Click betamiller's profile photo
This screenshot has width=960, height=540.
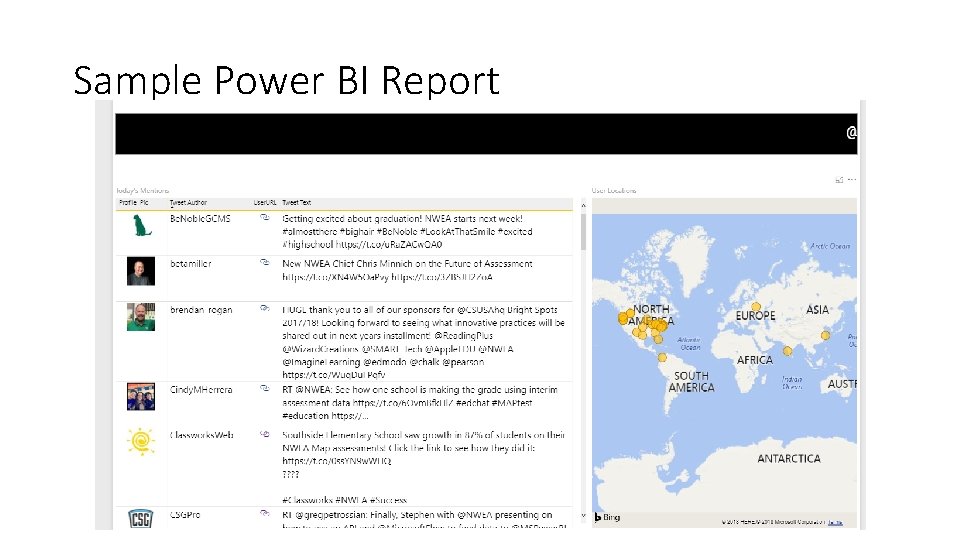coord(141,271)
